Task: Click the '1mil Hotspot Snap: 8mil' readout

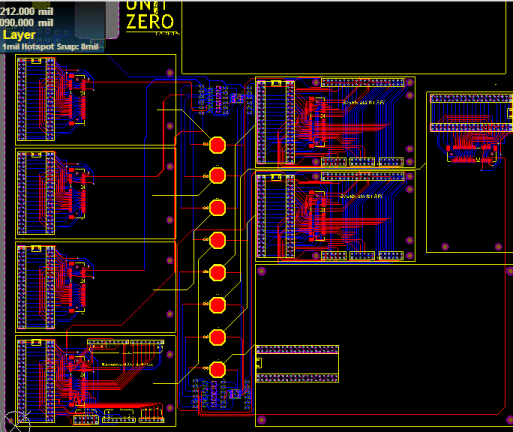Action: tap(50, 47)
